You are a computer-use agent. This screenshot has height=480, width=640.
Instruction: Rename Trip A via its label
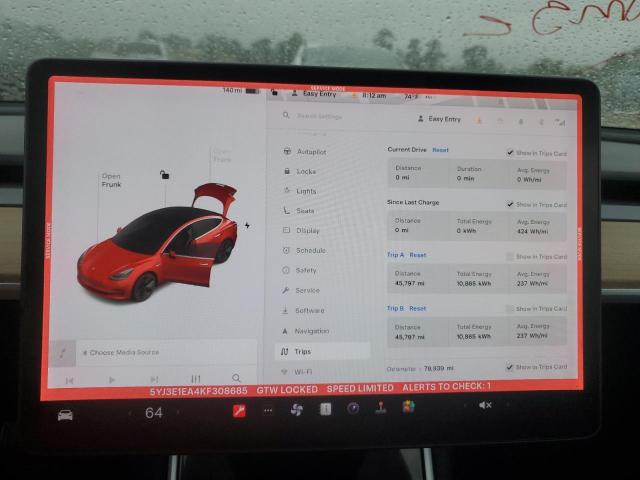pyautogui.click(x=396, y=255)
